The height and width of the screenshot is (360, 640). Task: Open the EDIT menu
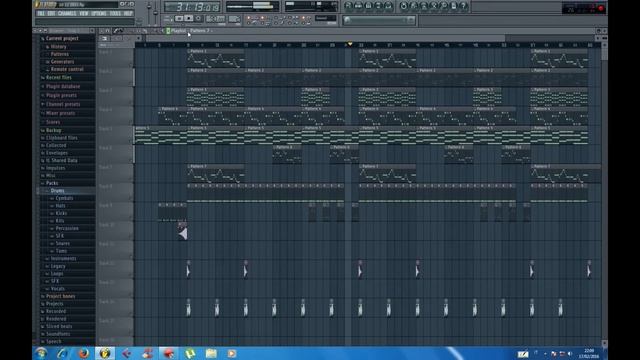(x=51, y=13)
